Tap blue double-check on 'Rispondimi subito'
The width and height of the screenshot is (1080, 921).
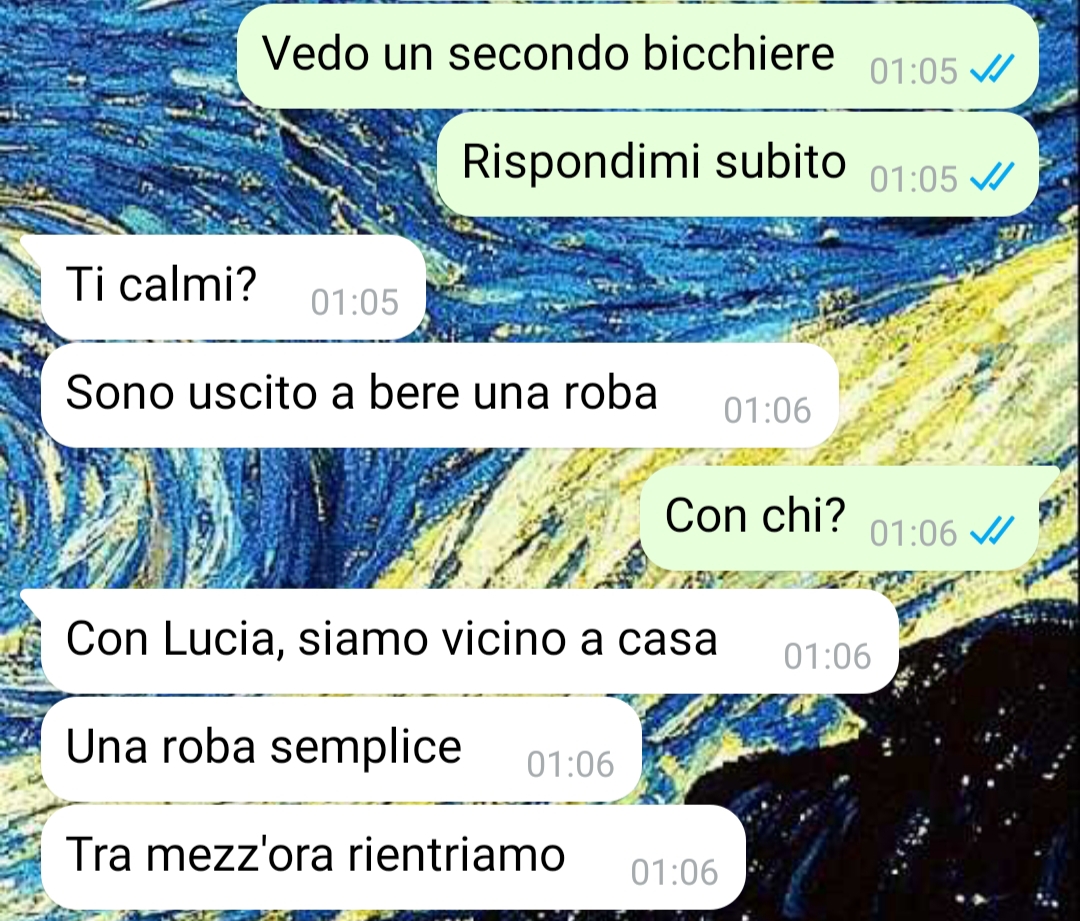[992, 176]
